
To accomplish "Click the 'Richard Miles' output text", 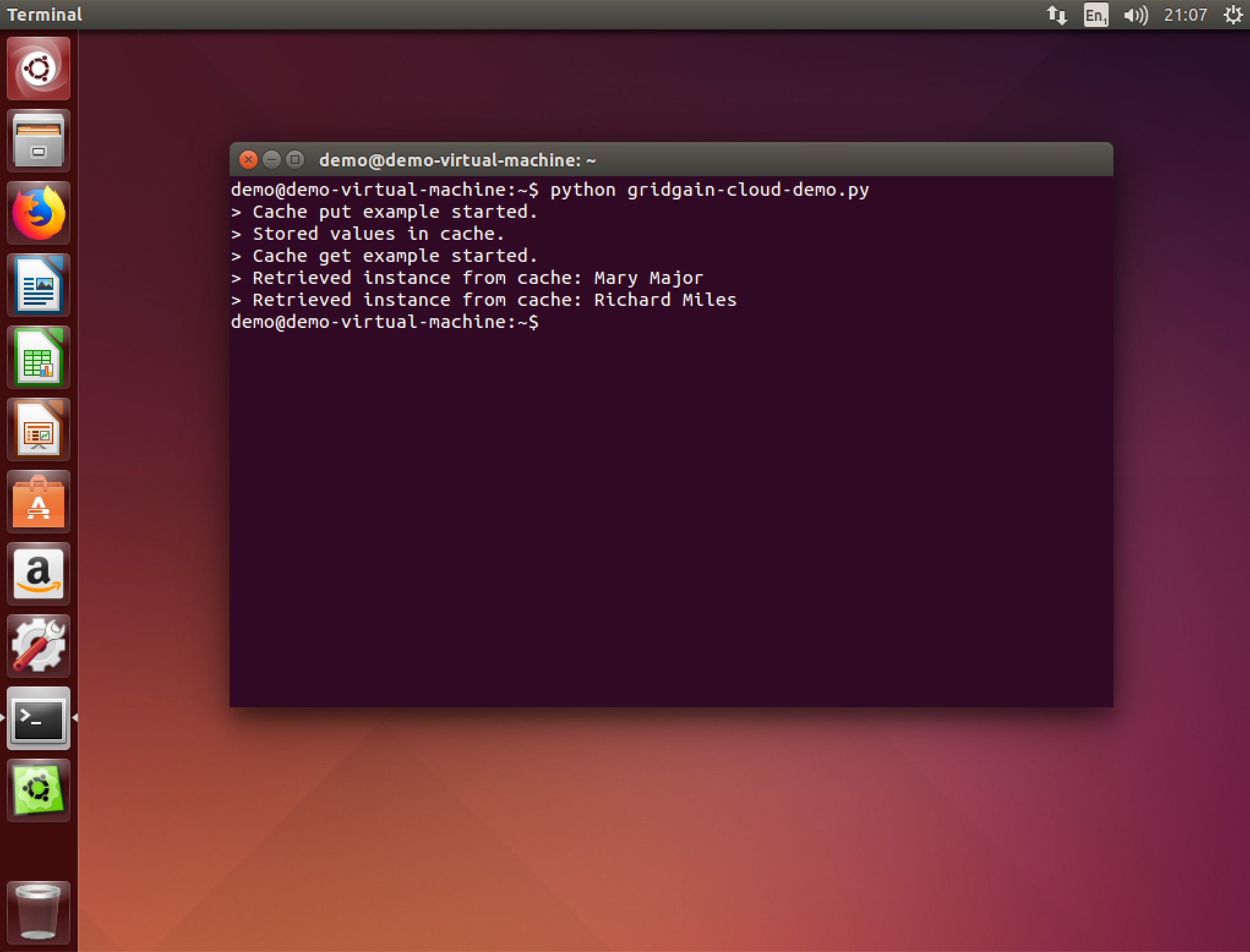I will click(665, 300).
